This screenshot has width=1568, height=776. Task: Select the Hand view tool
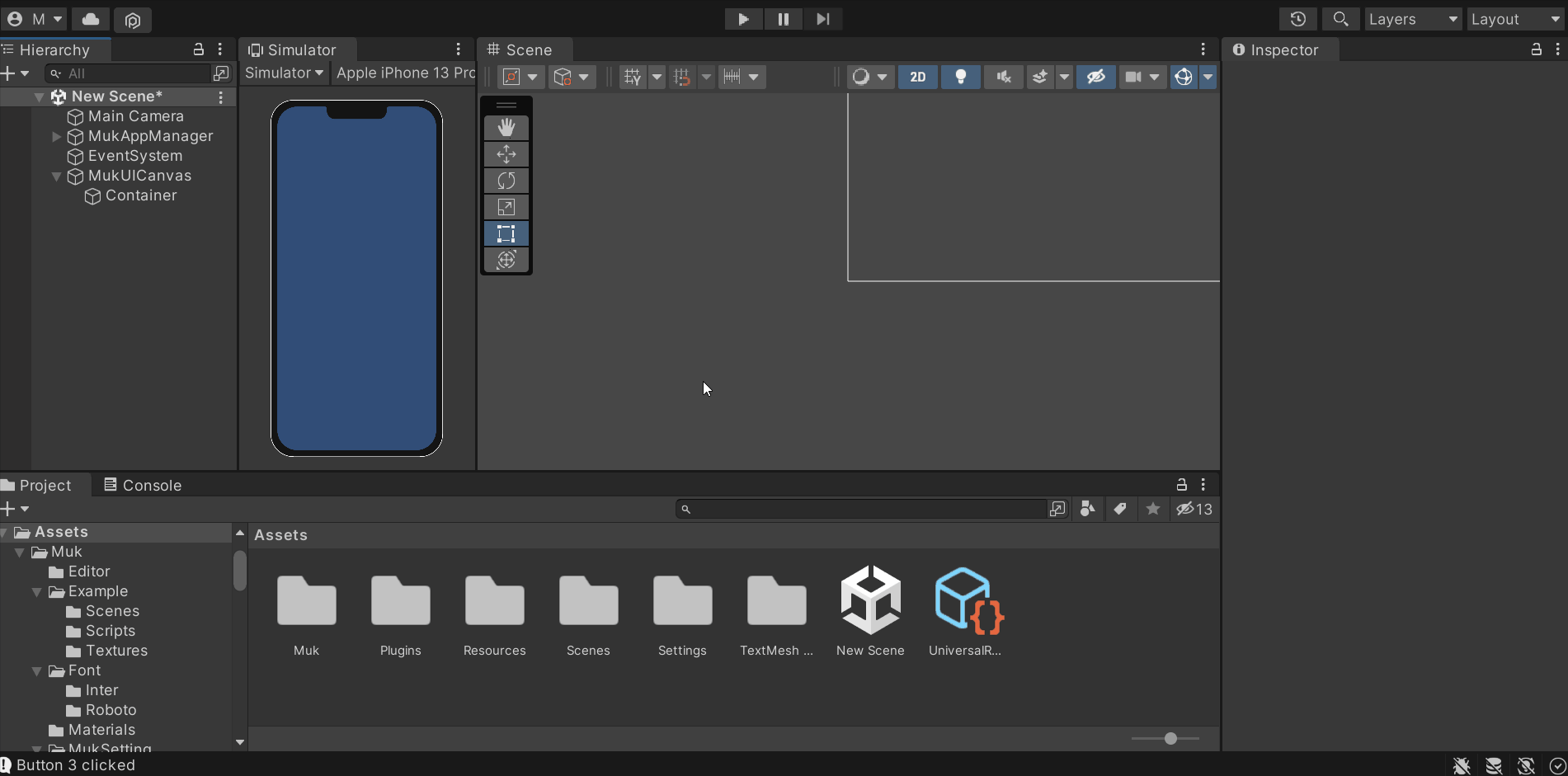point(506,128)
